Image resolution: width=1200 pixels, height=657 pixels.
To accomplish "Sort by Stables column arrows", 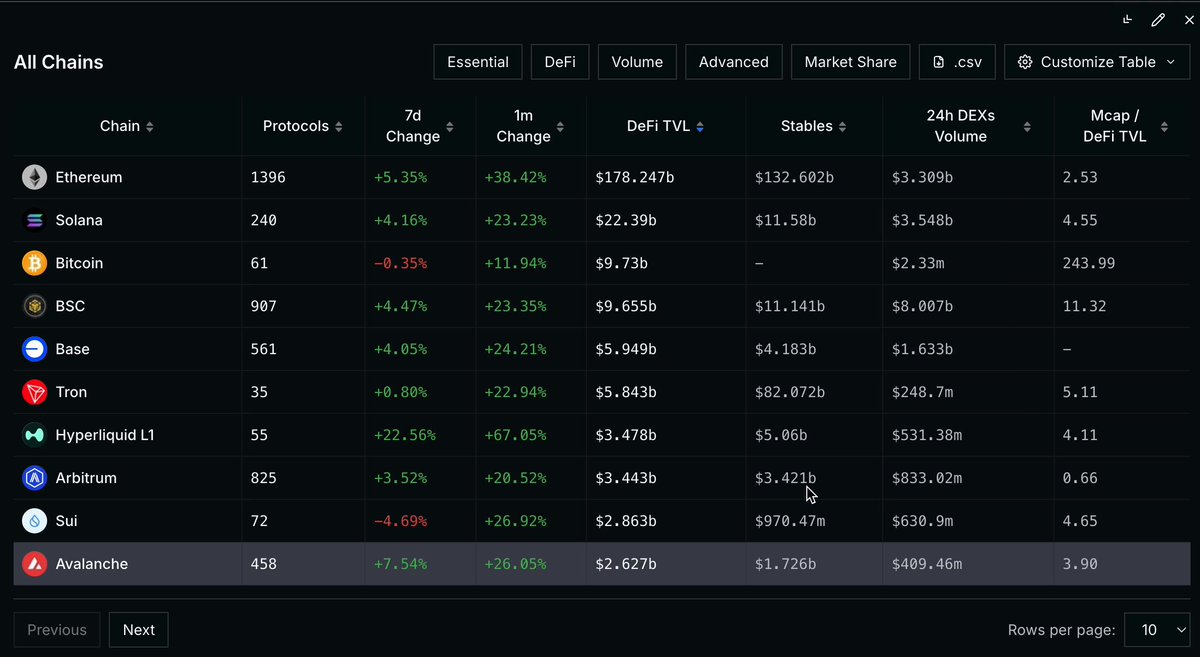I will coord(843,127).
